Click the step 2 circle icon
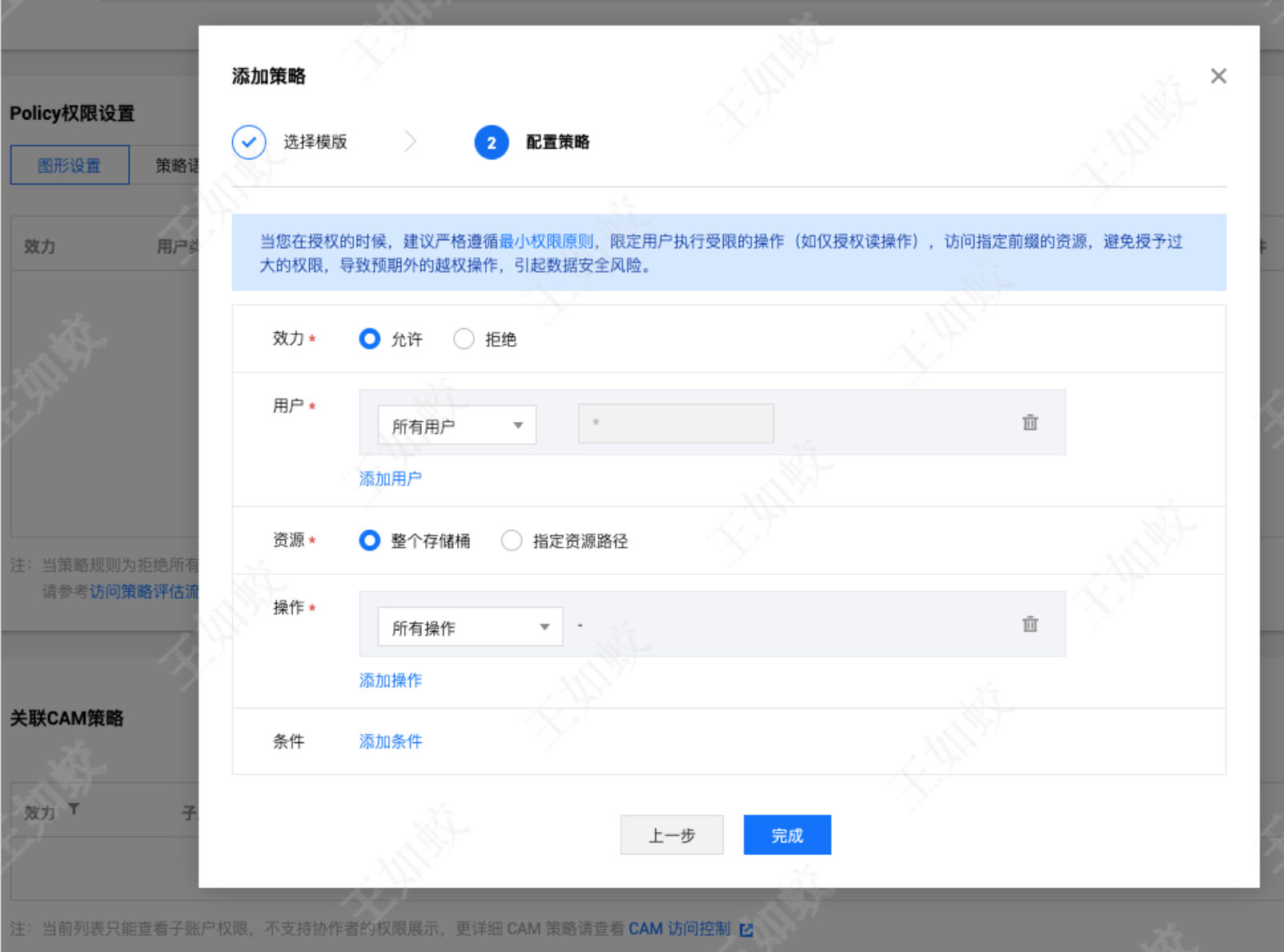Viewport: 1284px width, 952px height. [x=491, y=143]
